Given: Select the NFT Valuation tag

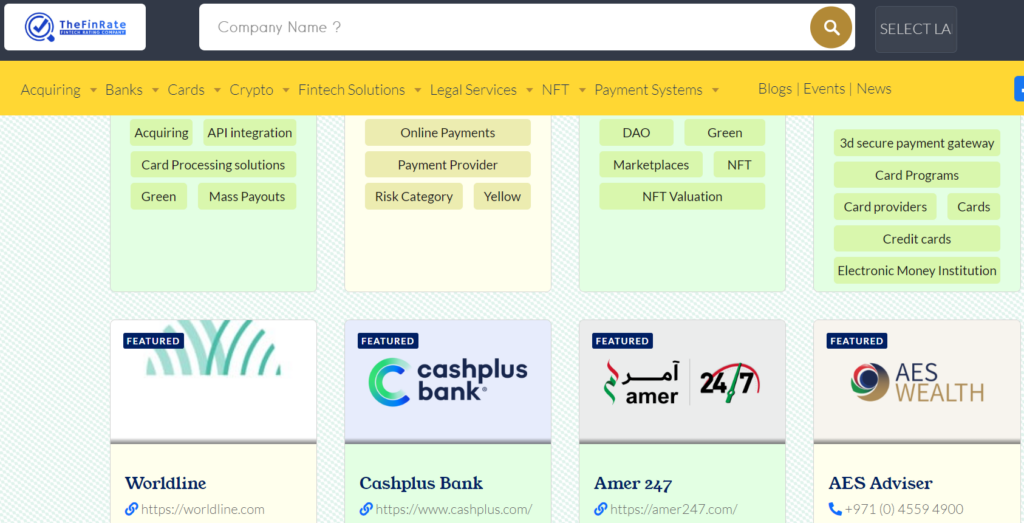Looking at the screenshot, I should pyautogui.click(x=682, y=197).
